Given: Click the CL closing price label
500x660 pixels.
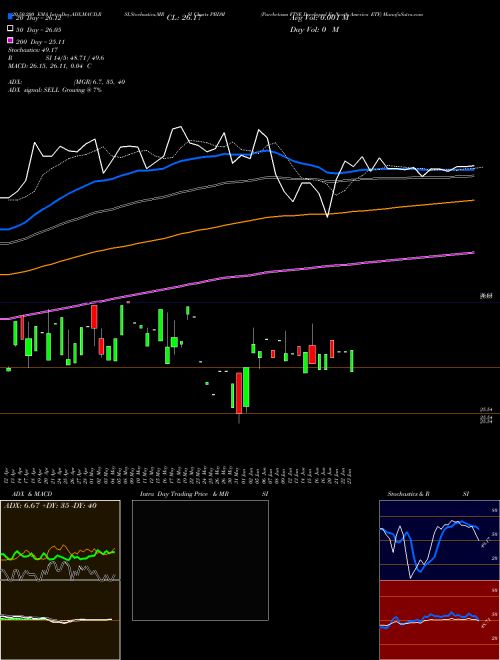Looking at the screenshot, I should pos(184,18).
